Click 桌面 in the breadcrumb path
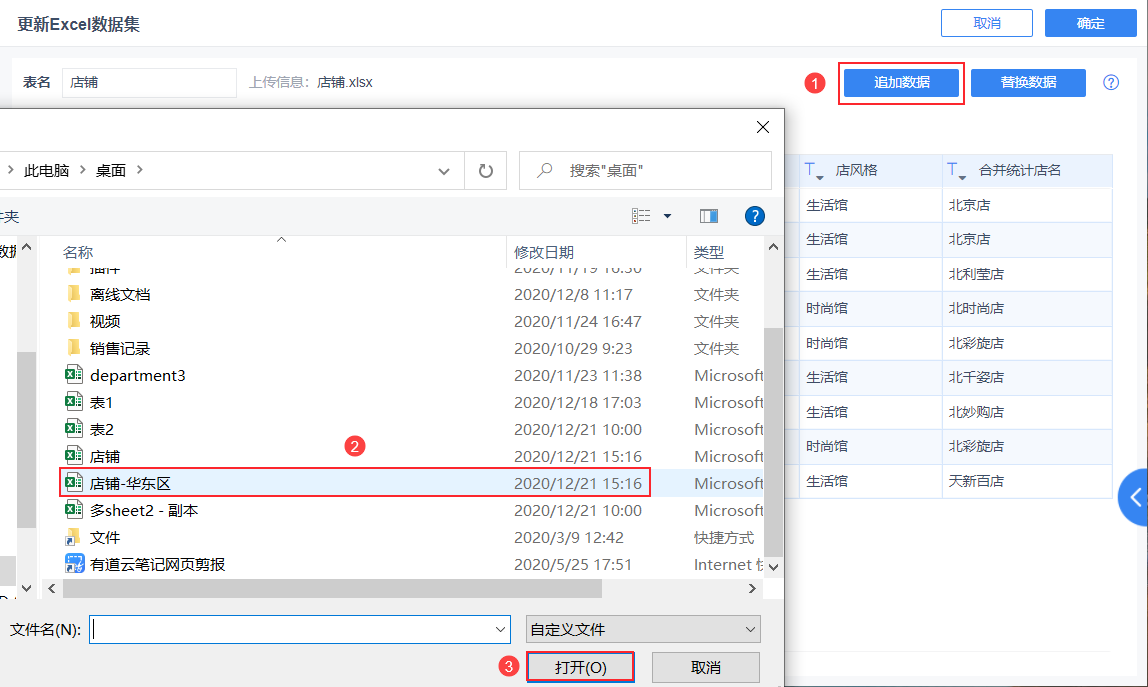This screenshot has width=1148, height=687. [111, 171]
